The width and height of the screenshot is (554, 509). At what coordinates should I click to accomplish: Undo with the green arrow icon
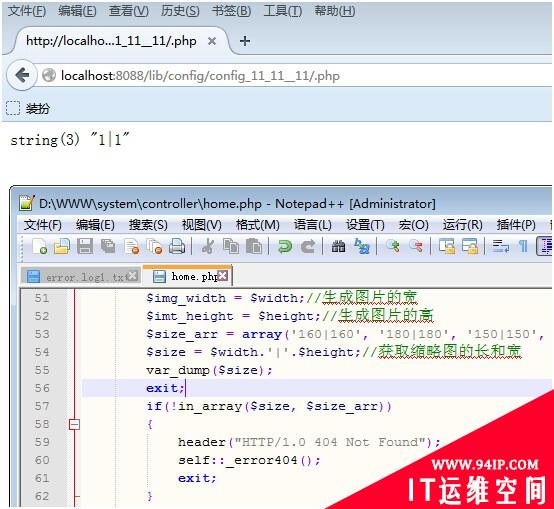285,246
